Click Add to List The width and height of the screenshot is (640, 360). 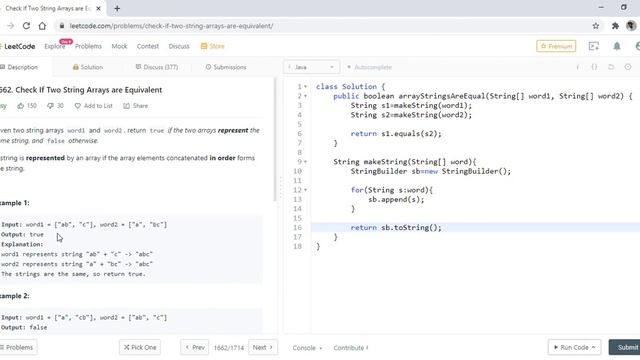(93, 106)
